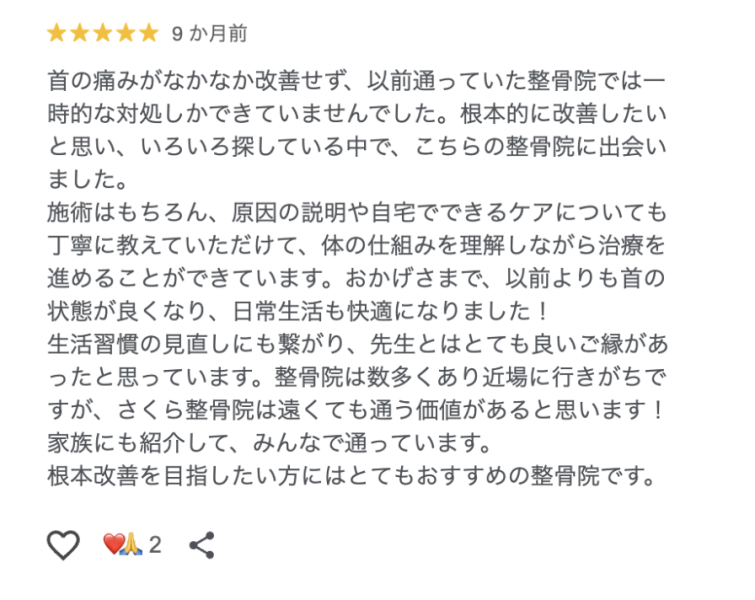Click the line starting with "首の痛みがなかなか"
Screen dimensions: 755x600
356,80
